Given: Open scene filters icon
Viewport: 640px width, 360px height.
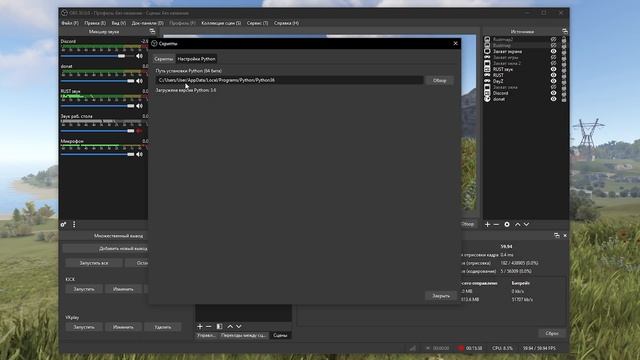Looking at the screenshot, I should coord(219,327).
